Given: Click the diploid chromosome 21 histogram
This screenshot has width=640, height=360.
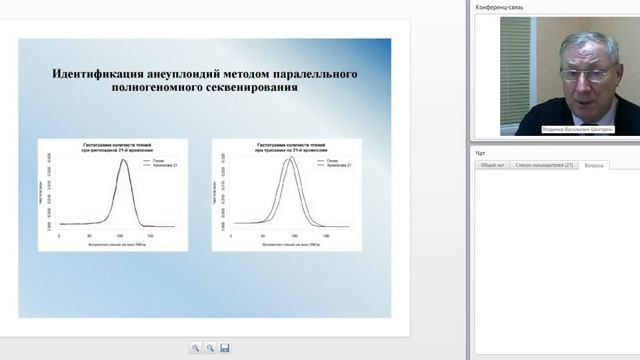Looking at the screenshot, I should click(113, 195).
